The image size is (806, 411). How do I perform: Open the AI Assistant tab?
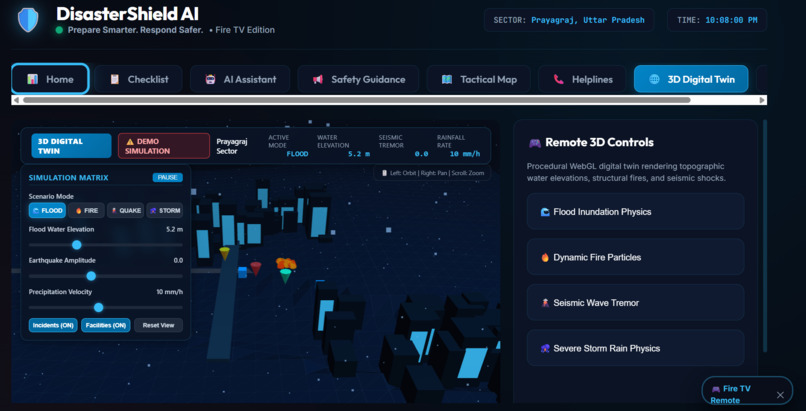click(x=240, y=79)
